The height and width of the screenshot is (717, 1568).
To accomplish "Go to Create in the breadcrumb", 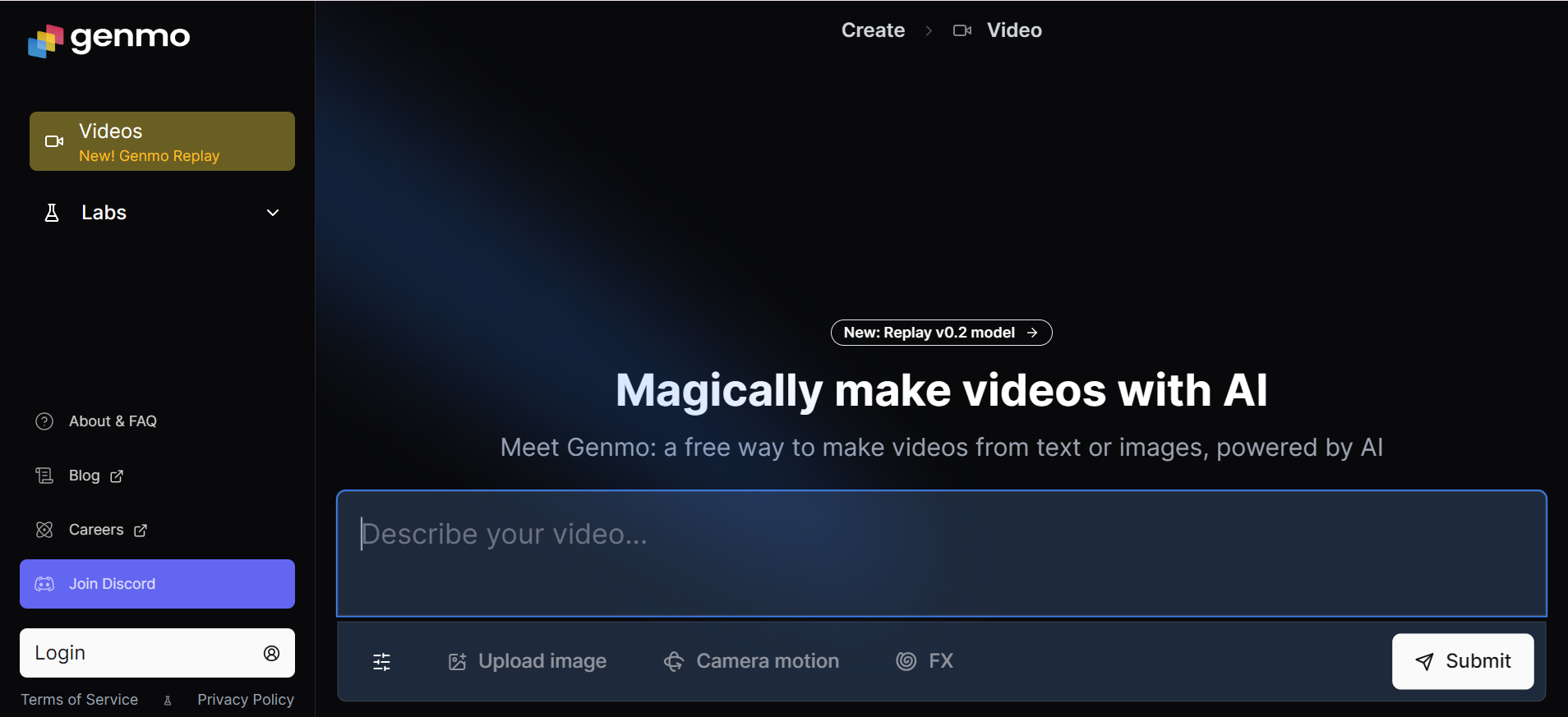I will click(x=873, y=30).
